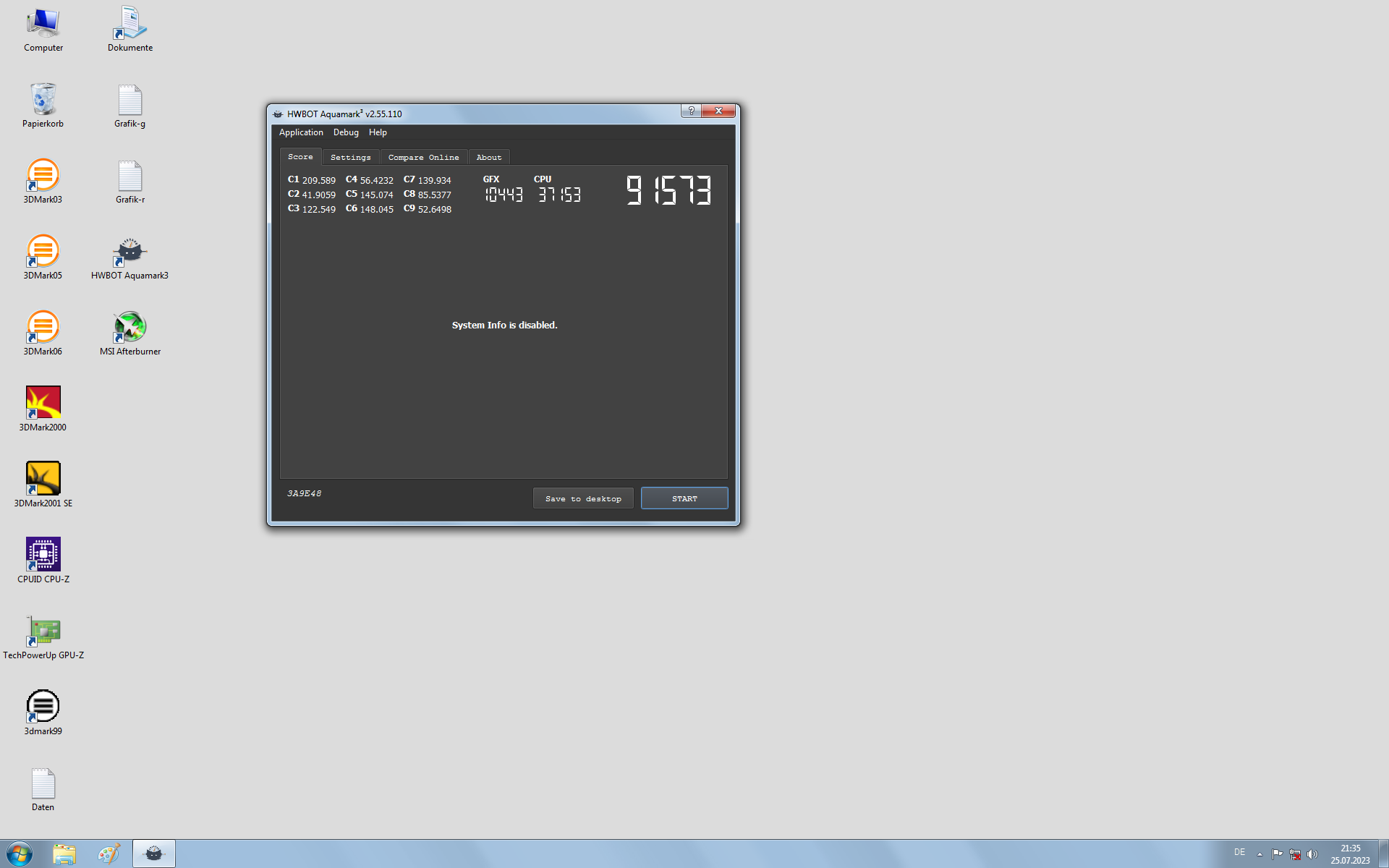1389x868 pixels.
Task: Click the C9 value 52.6498
Action: click(x=435, y=209)
